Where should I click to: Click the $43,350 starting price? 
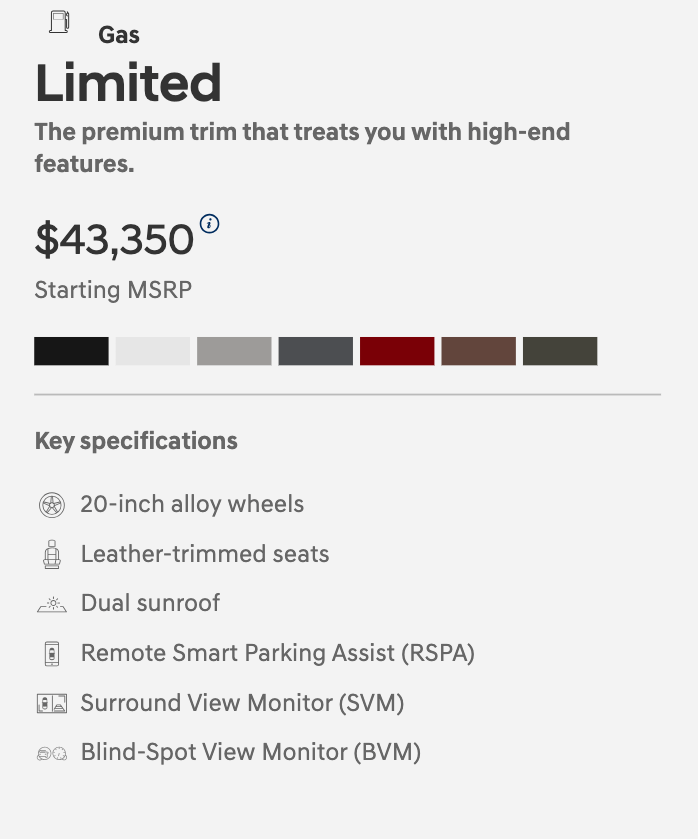point(114,239)
